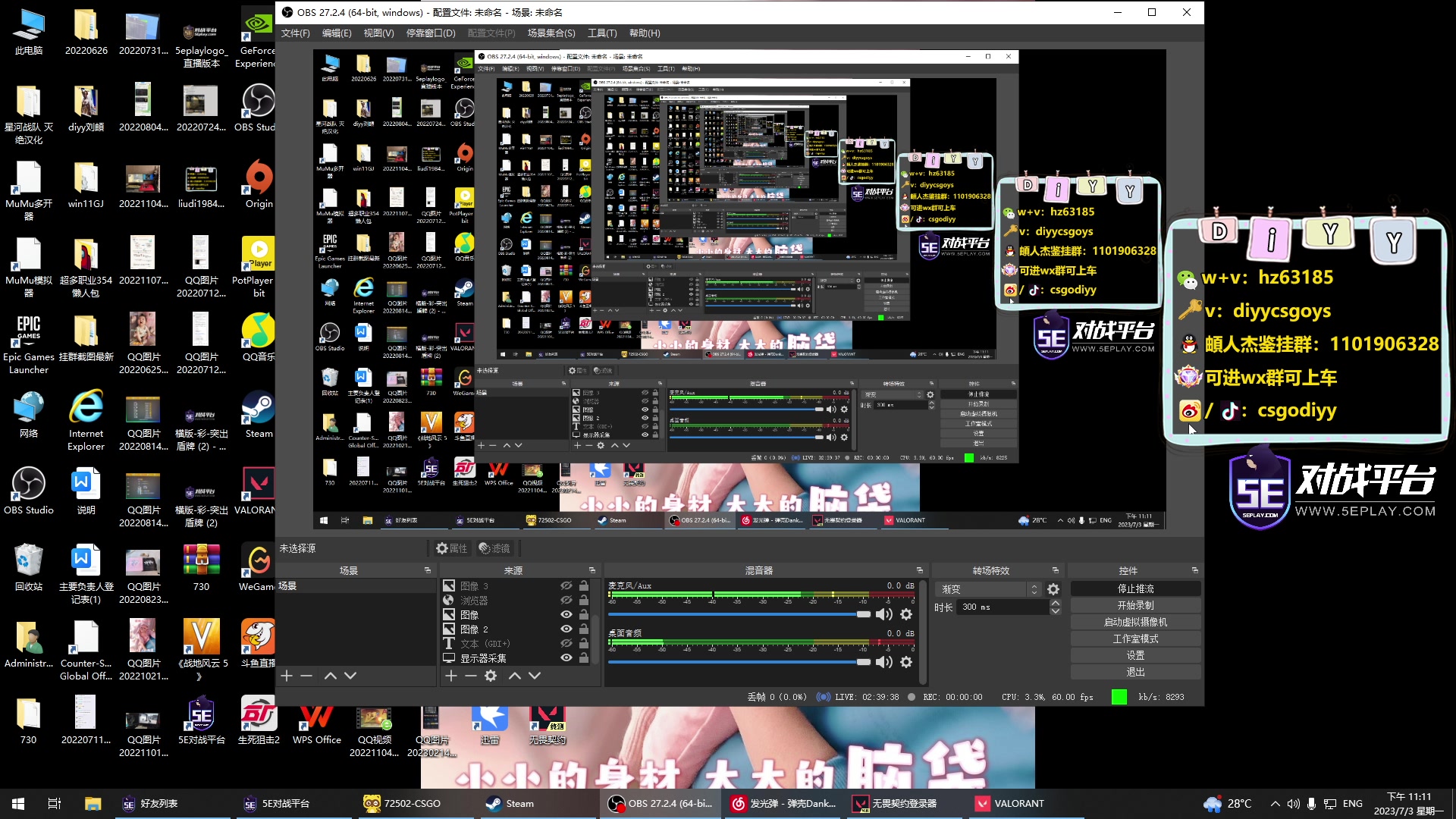Screen dimensions: 1456x819
Task: Show the 浏览器 source via eye icon
Action: (566, 601)
